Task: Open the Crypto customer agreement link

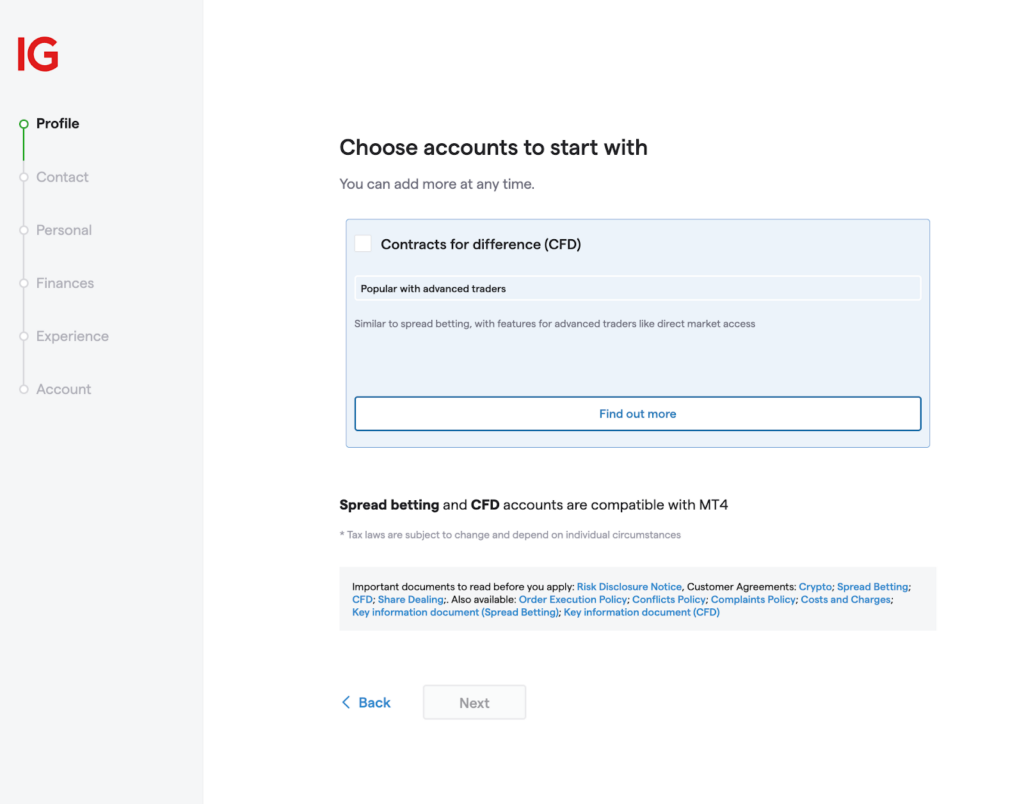Action: (815, 587)
